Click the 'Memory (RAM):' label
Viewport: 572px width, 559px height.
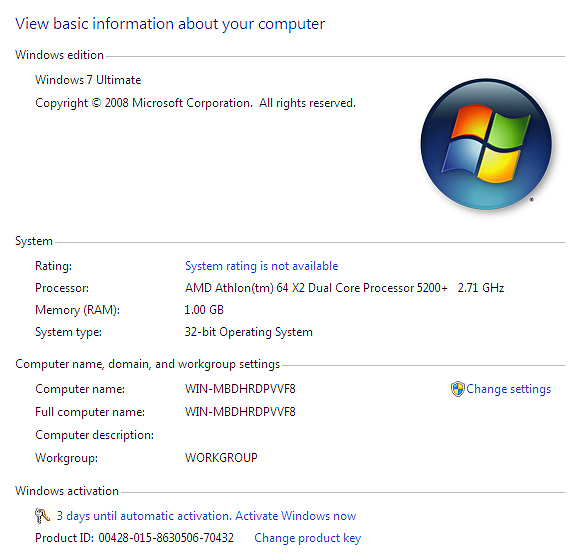[x=77, y=311]
